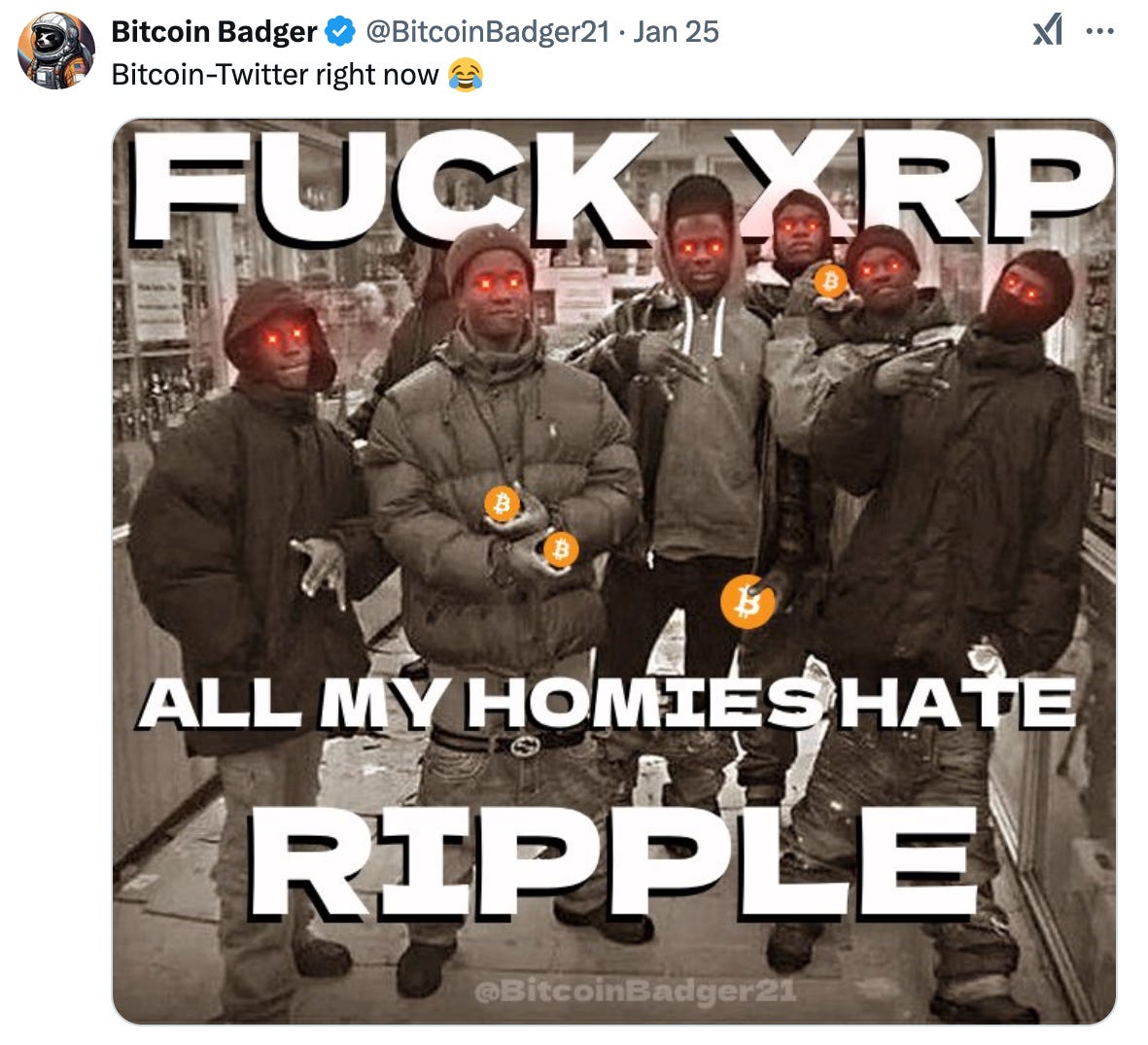This screenshot has width=1148, height=1045.
Task: Click the Bitcoin coin near the top right man
Action: (830, 281)
